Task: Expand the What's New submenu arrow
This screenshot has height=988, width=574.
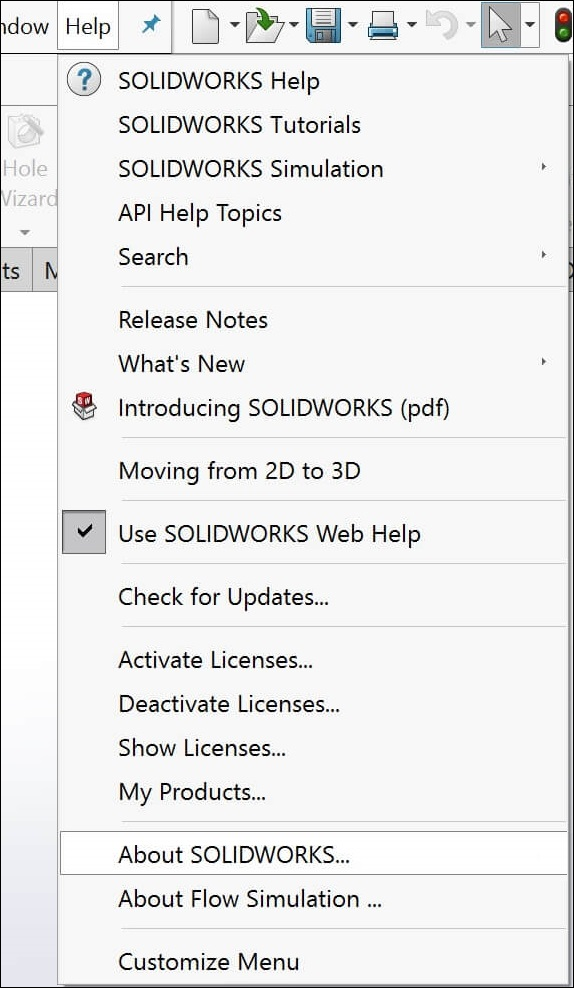Action: click(x=543, y=362)
